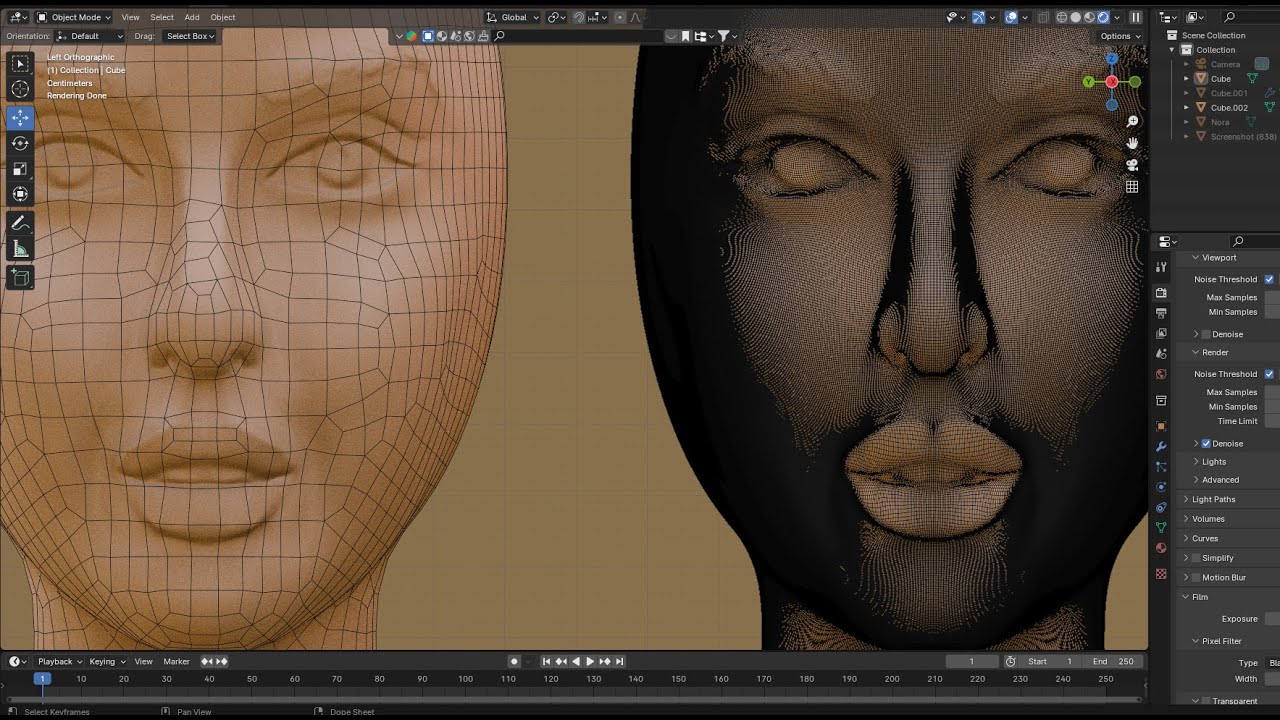Click the pan view hand icon
The image size is (1280, 720).
tap(1132, 143)
